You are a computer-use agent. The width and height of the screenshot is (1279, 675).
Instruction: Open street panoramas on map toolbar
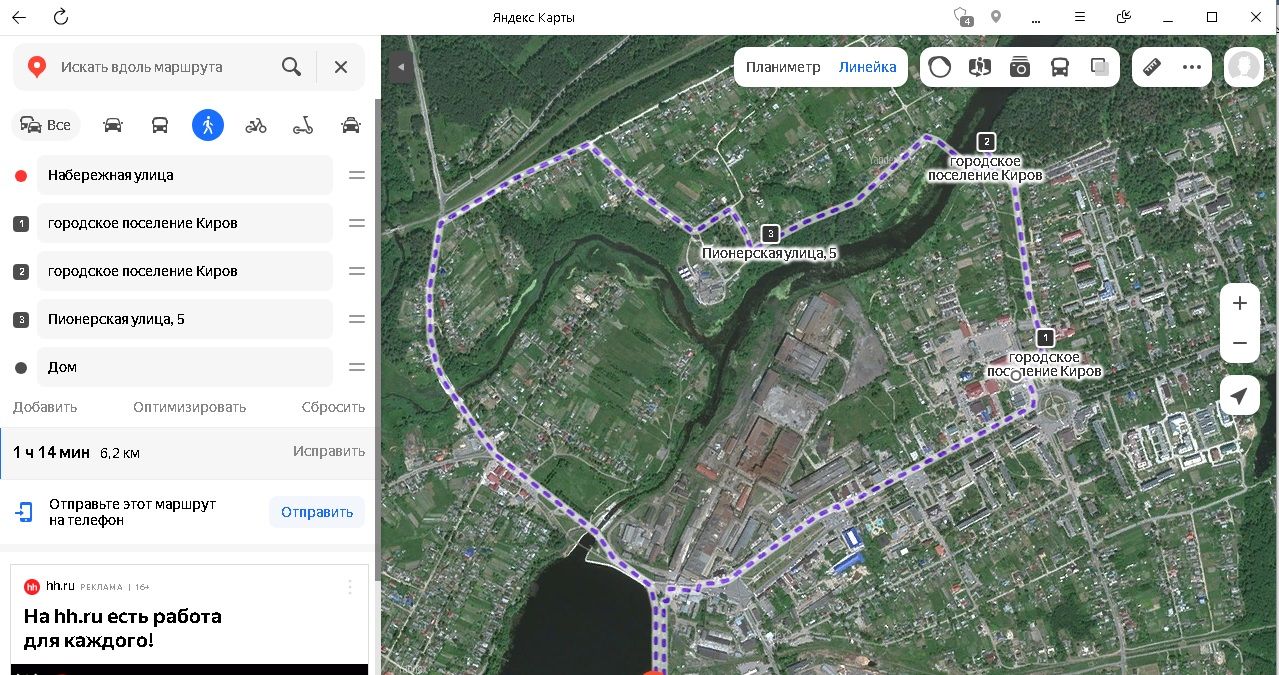pos(1020,67)
